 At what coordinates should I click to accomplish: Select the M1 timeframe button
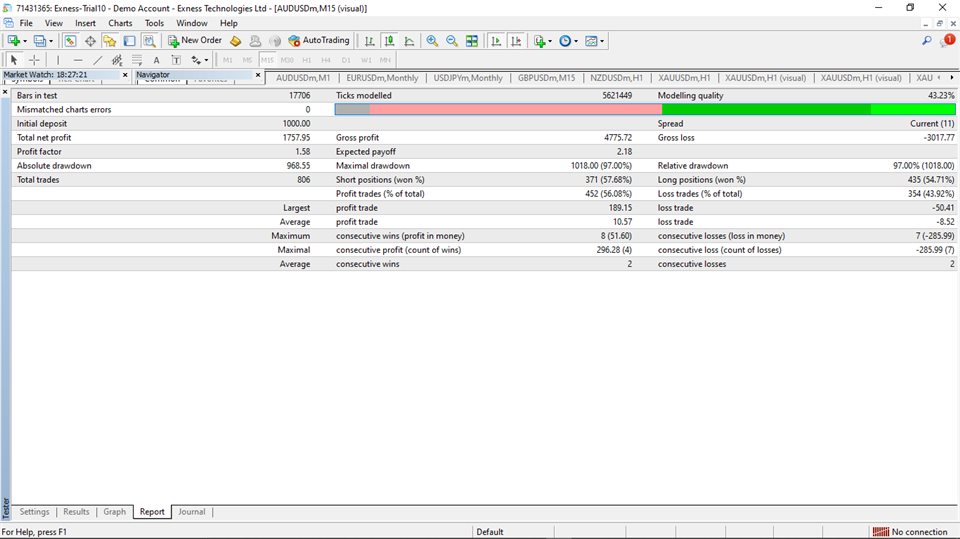228,60
